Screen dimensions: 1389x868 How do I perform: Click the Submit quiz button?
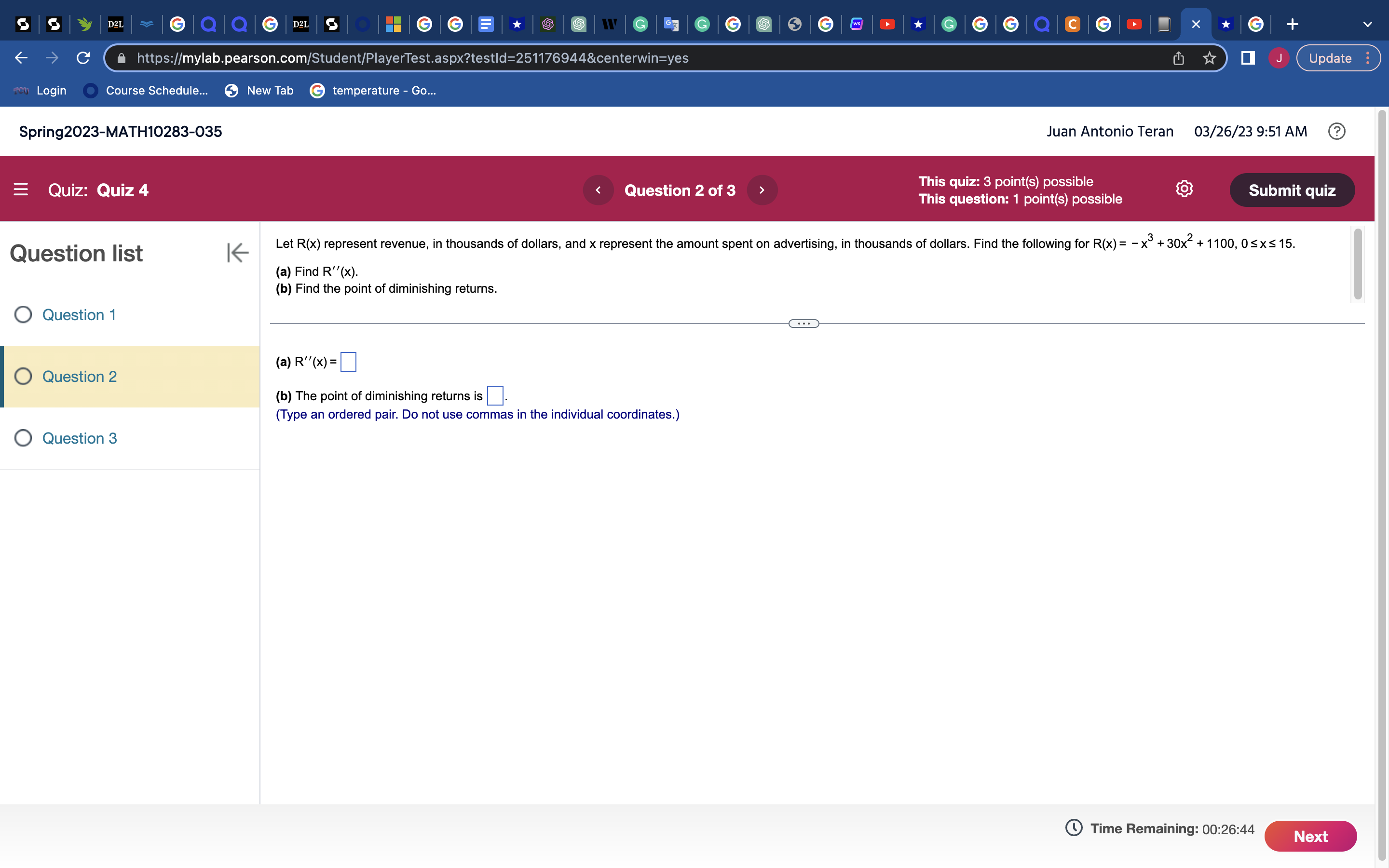click(x=1292, y=190)
